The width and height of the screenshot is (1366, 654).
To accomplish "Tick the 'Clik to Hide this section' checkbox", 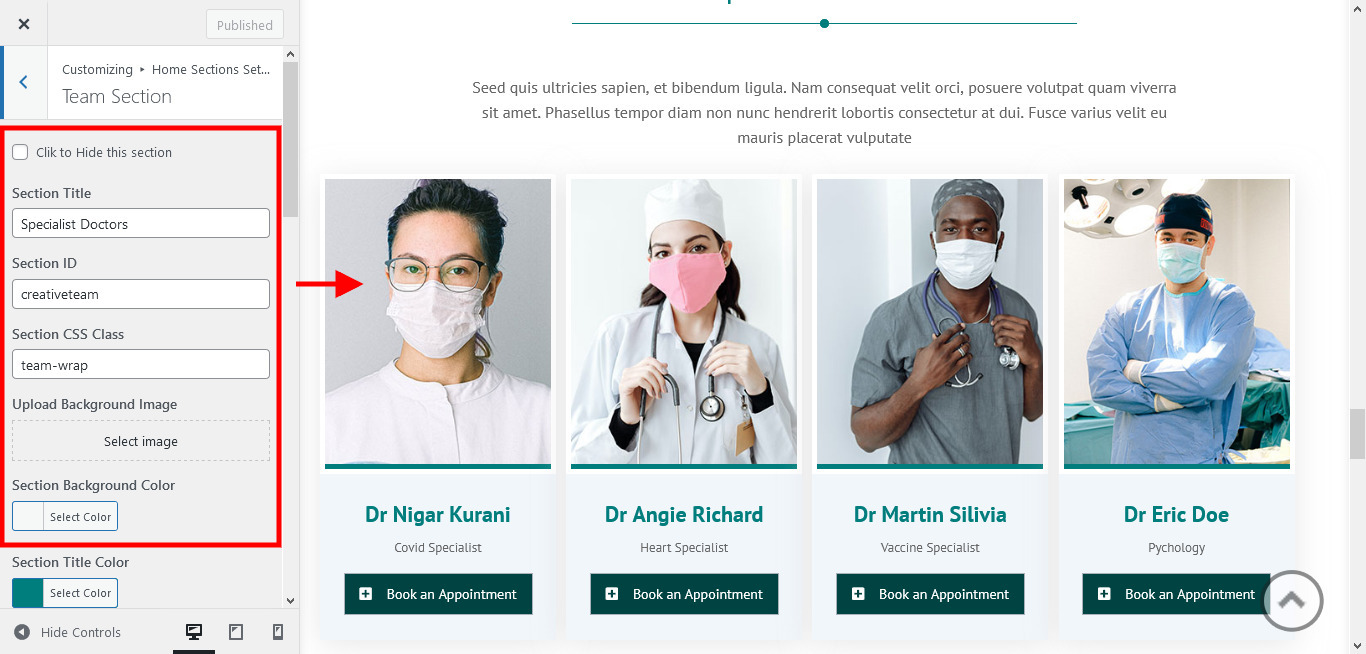I will click(x=20, y=152).
